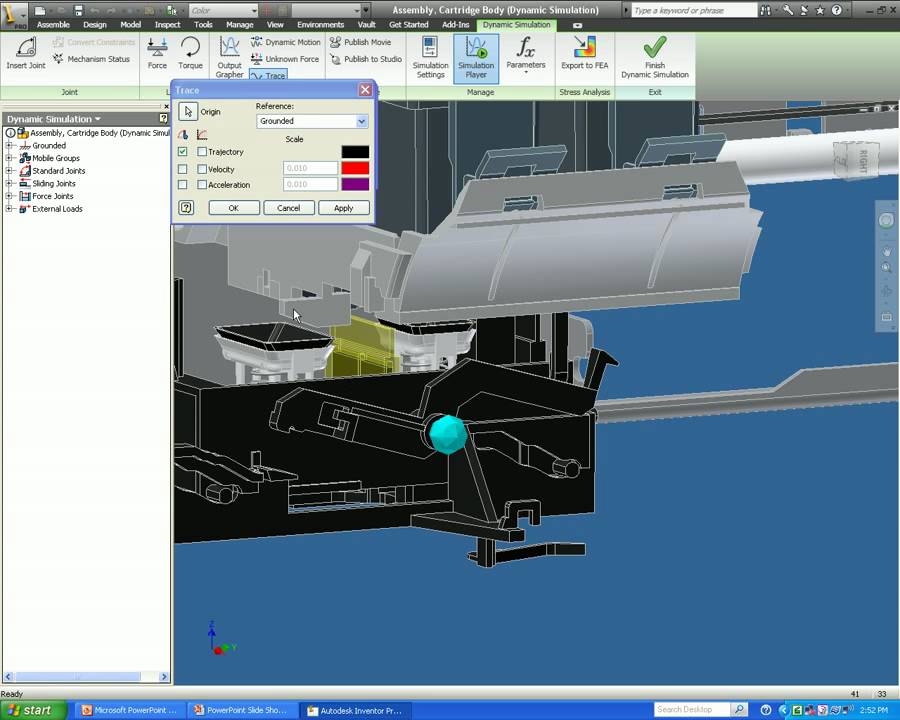
Task: Open the Color style dropdown in title bar
Action: [254, 10]
